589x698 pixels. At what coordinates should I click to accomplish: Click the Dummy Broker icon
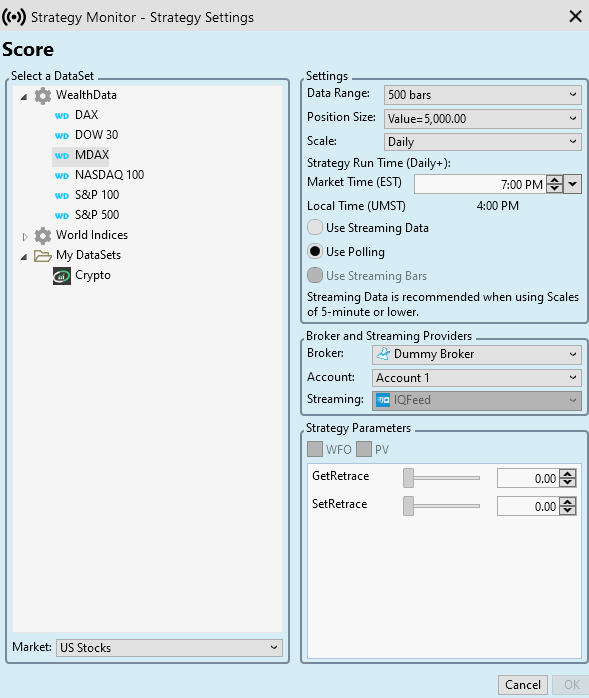pos(383,354)
